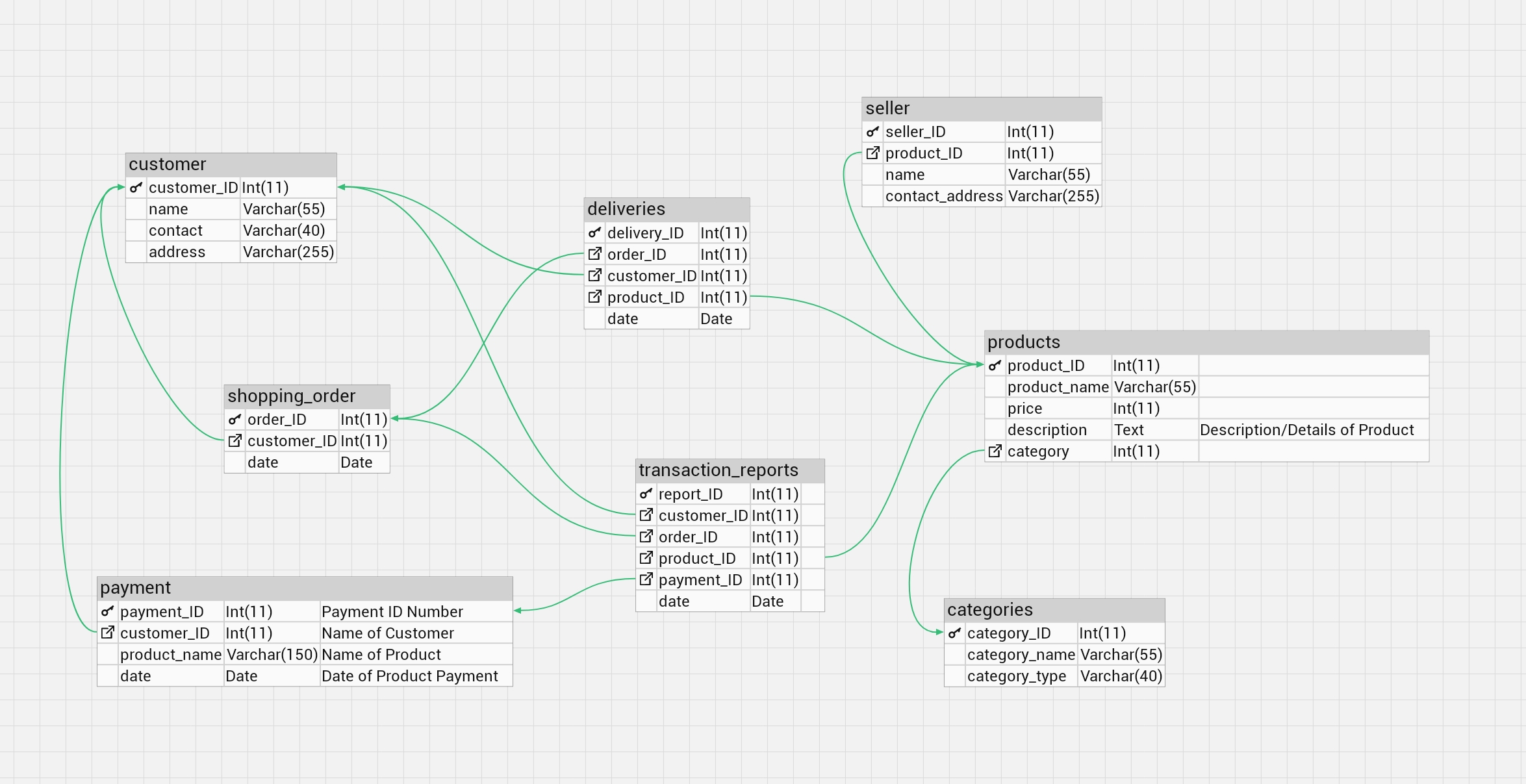
Task: Click foreign key icon beside customer_ID in deliveries
Action: pyautogui.click(x=594, y=275)
